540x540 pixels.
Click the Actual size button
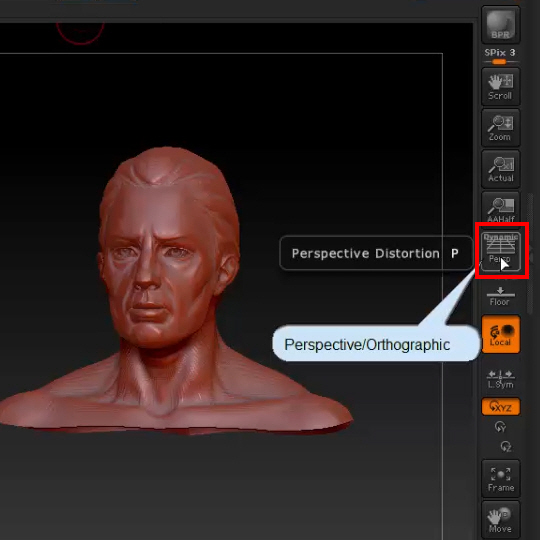pos(500,169)
